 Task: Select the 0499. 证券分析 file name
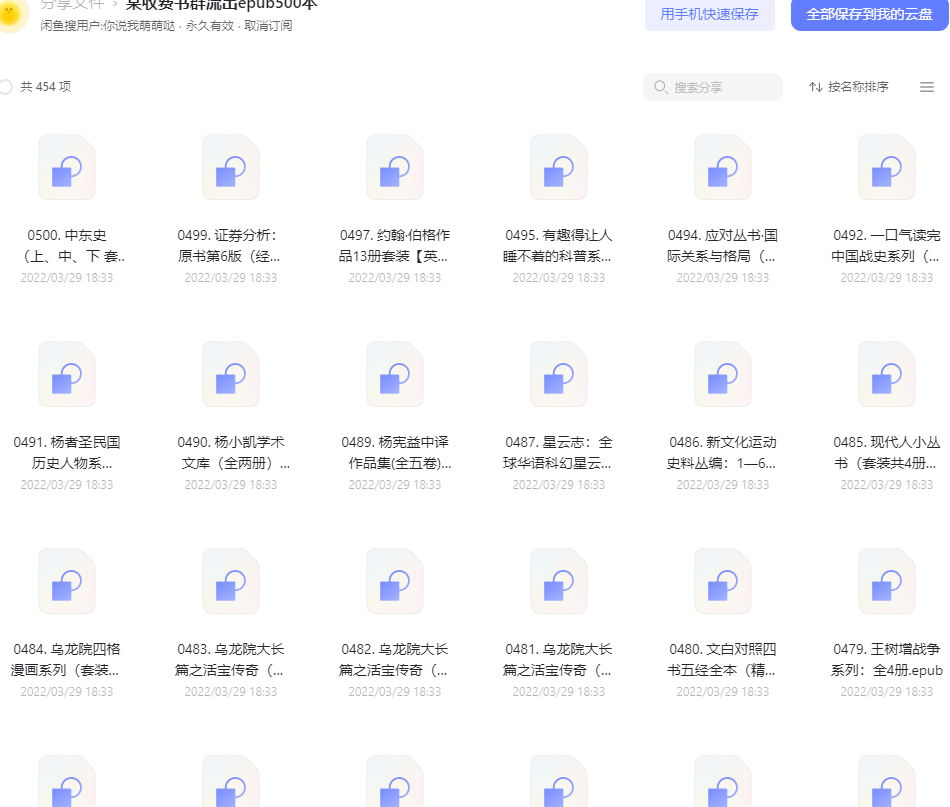(228, 246)
